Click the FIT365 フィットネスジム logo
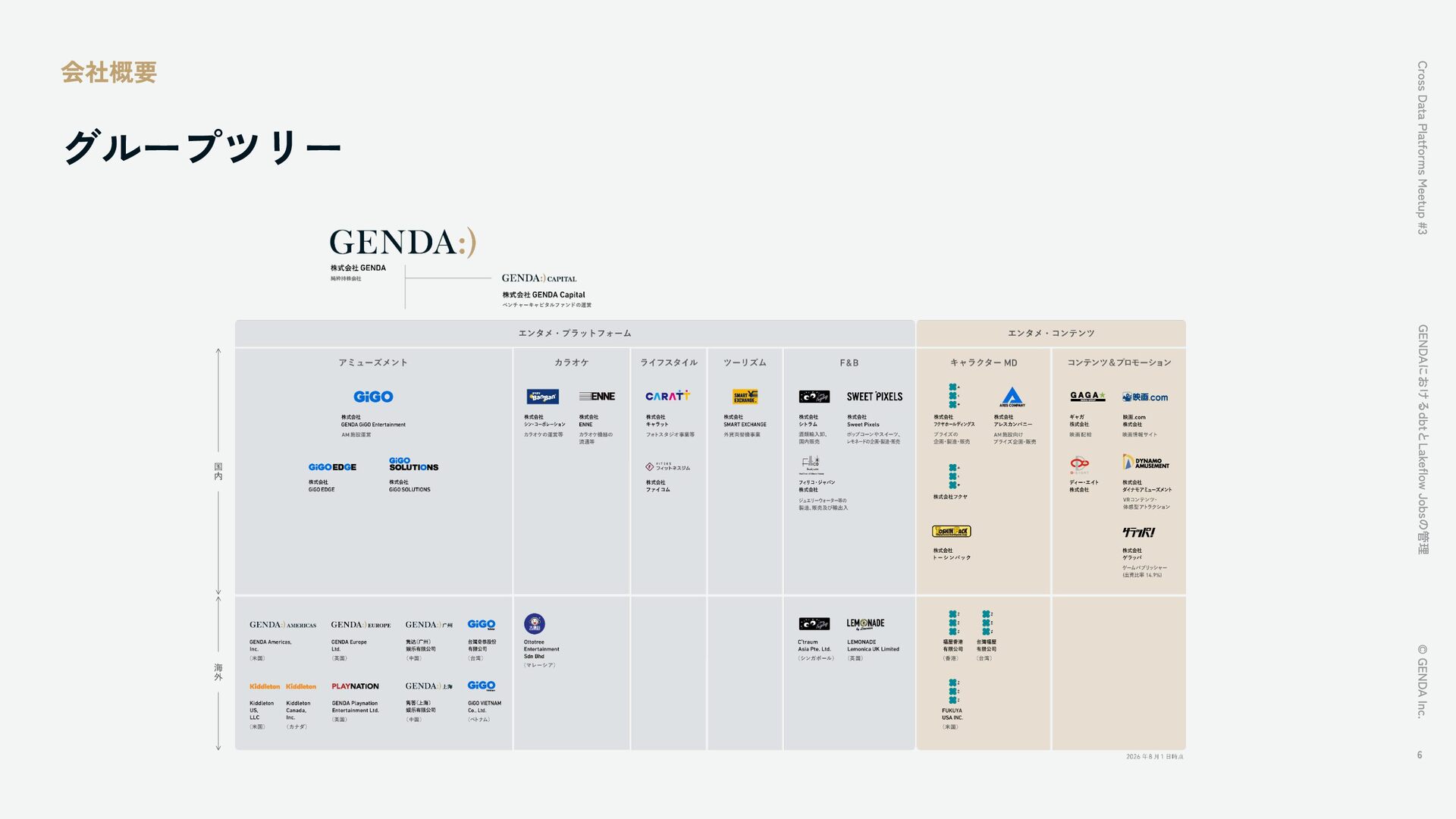 667,467
